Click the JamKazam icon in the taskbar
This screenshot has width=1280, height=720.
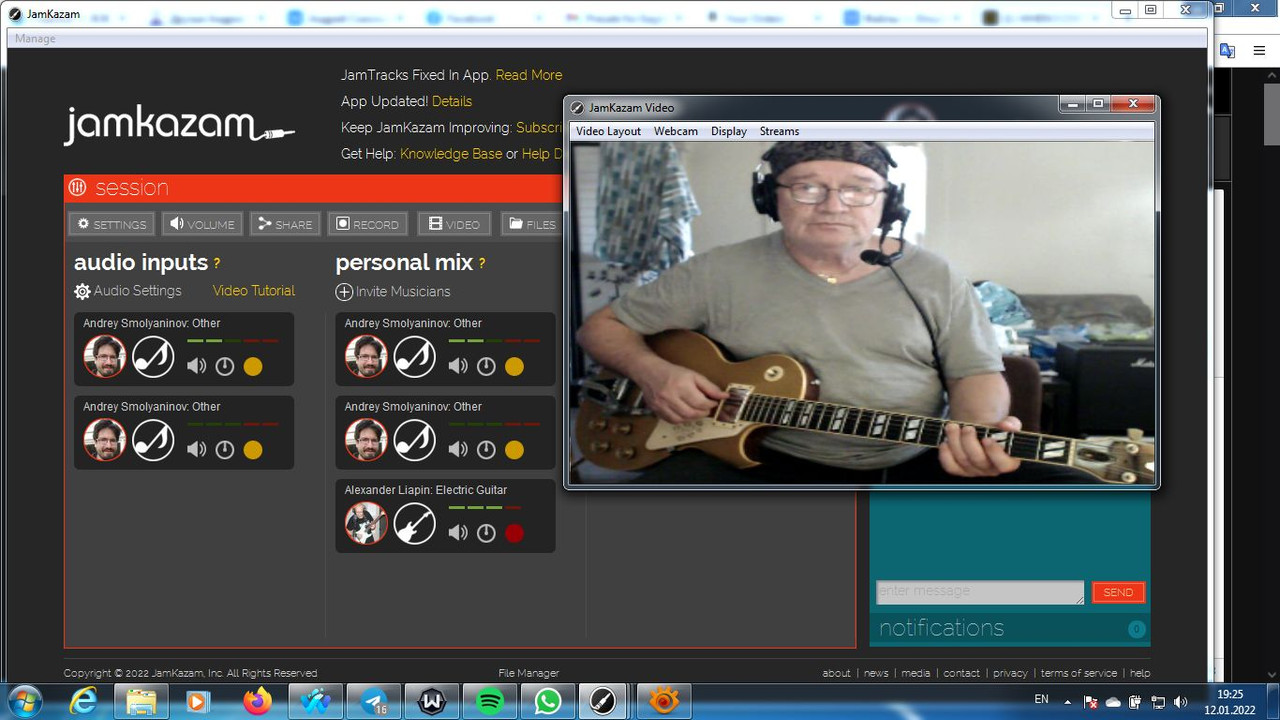click(602, 702)
